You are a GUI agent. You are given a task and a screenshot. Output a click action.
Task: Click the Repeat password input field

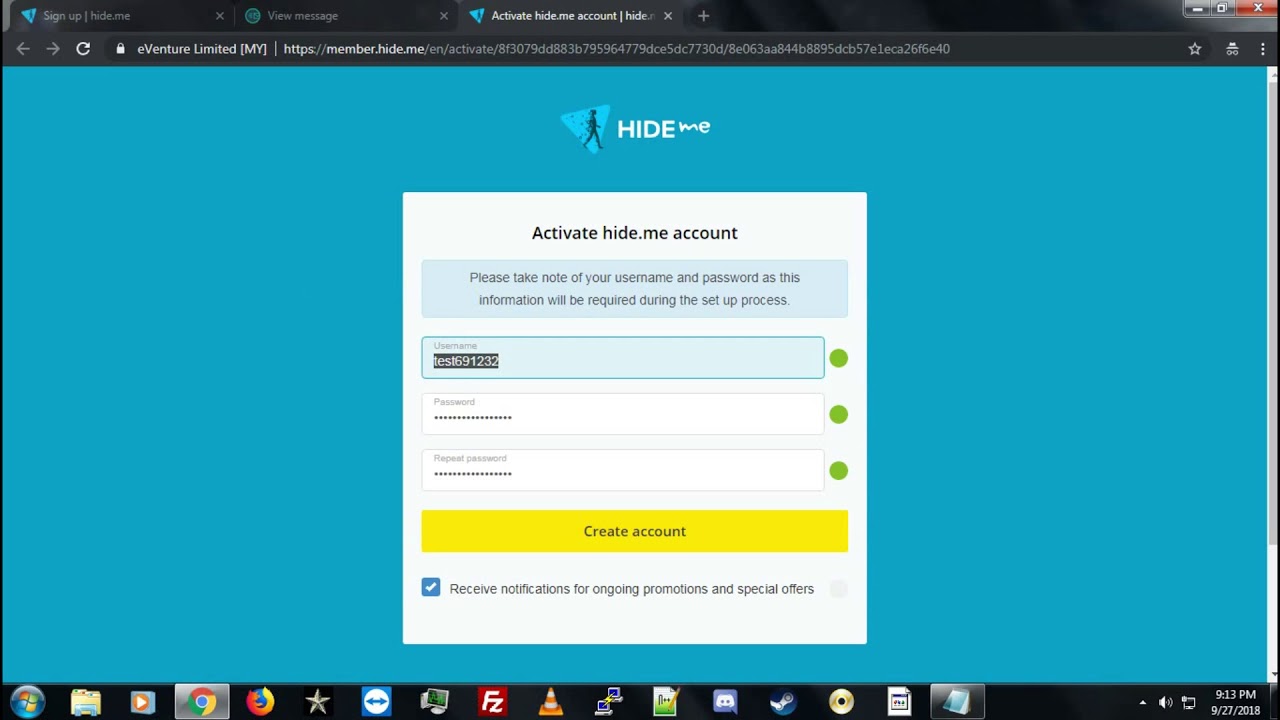click(x=623, y=470)
